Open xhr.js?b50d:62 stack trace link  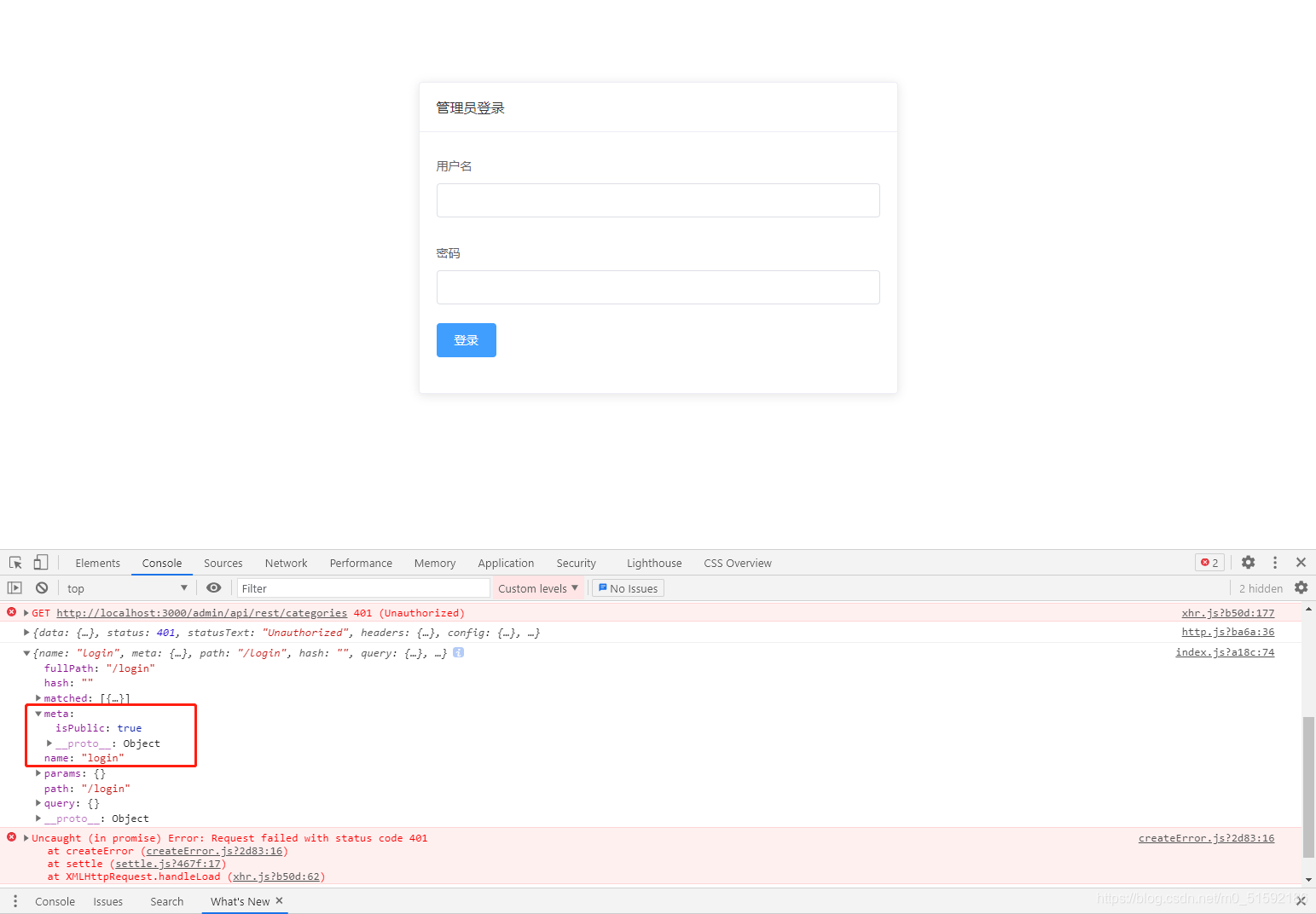point(276,876)
